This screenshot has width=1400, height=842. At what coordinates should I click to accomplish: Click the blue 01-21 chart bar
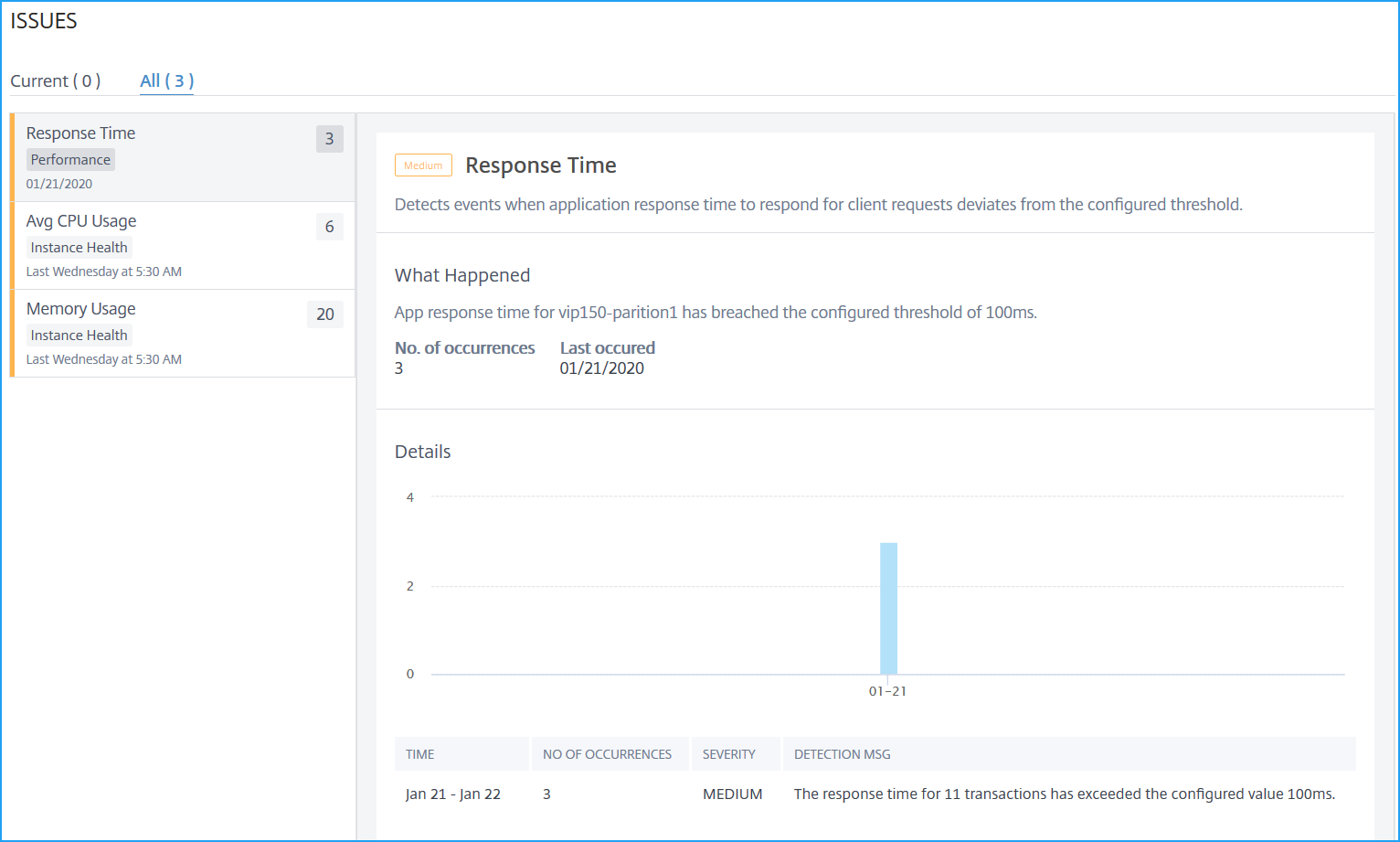[888, 609]
